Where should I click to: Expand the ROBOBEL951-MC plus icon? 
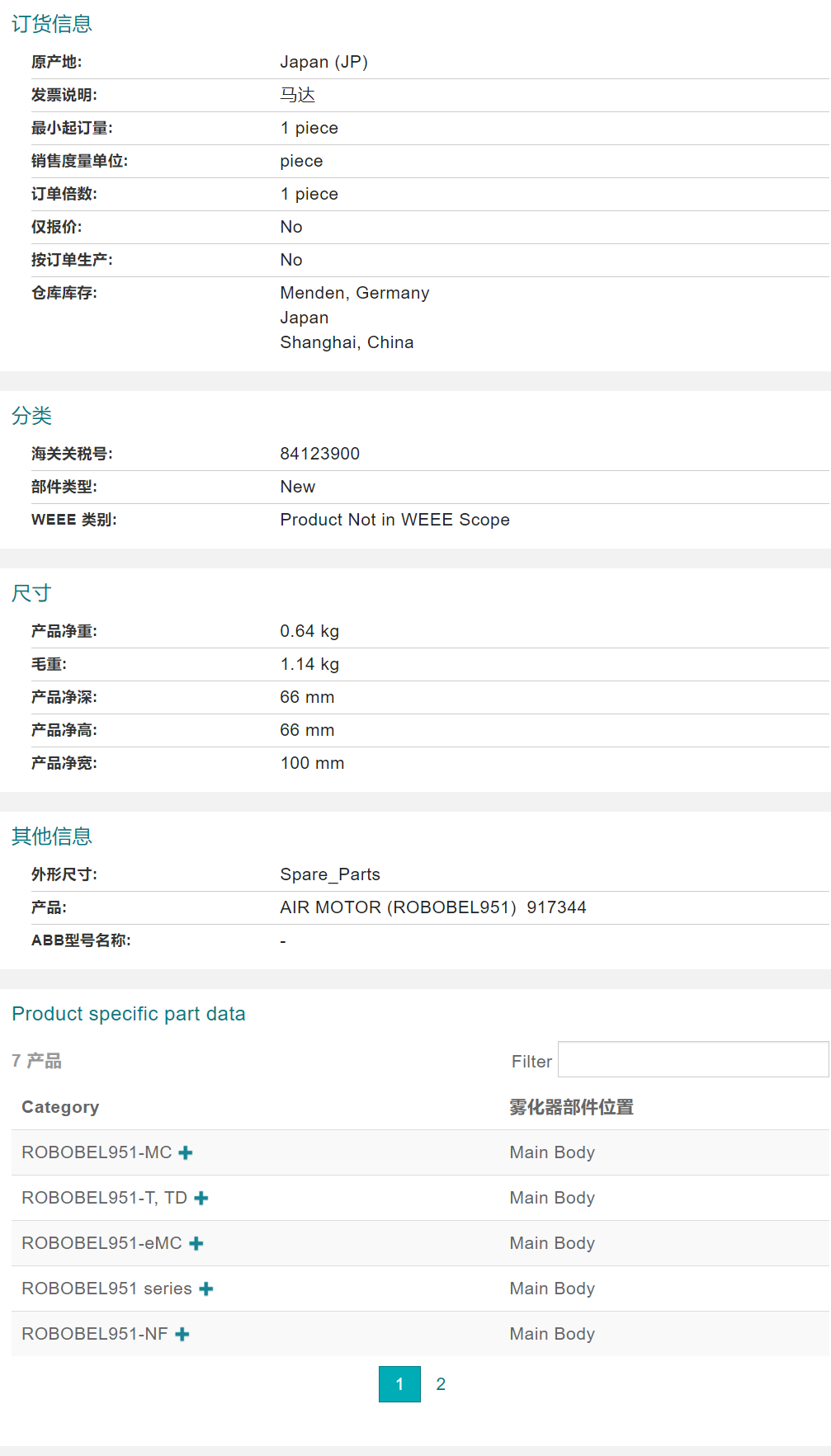click(186, 1152)
